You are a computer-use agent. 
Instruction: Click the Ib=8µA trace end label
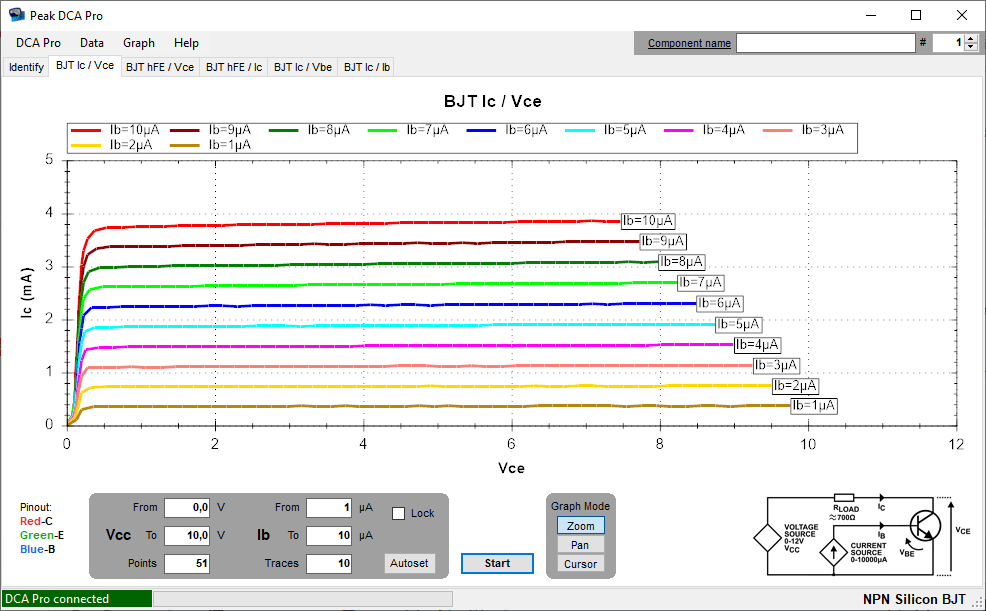point(681,262)
